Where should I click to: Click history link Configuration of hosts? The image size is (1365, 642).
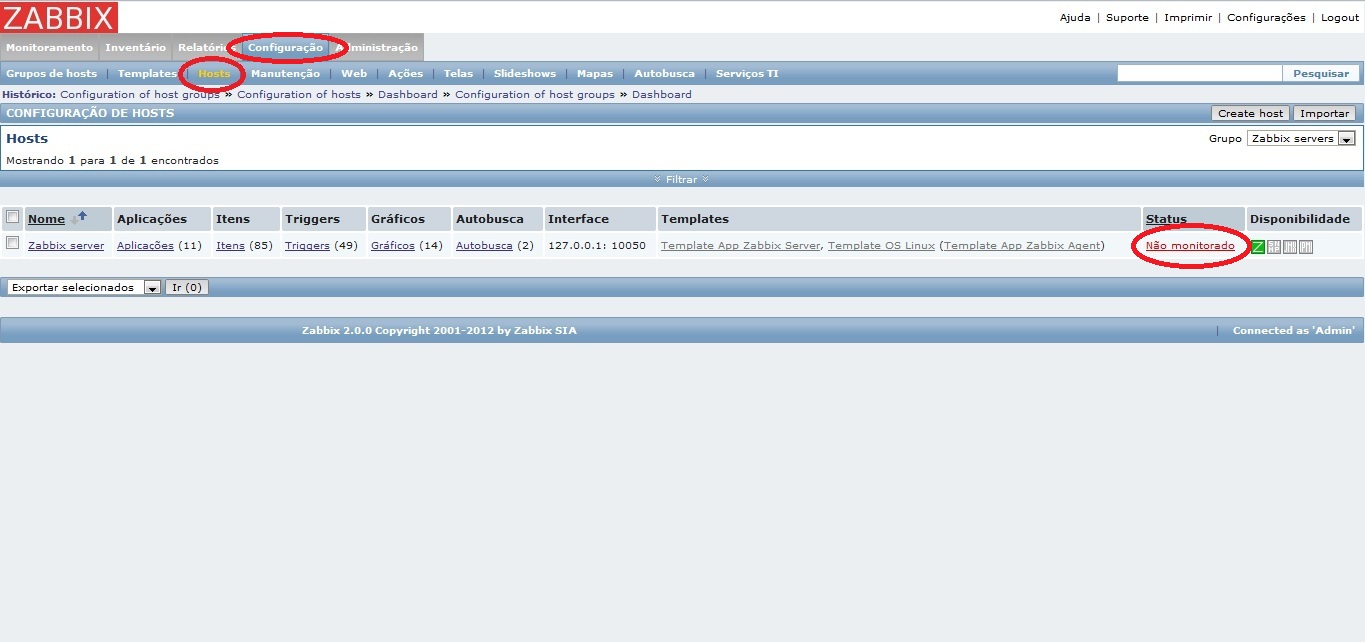click(x=299, y=94)
